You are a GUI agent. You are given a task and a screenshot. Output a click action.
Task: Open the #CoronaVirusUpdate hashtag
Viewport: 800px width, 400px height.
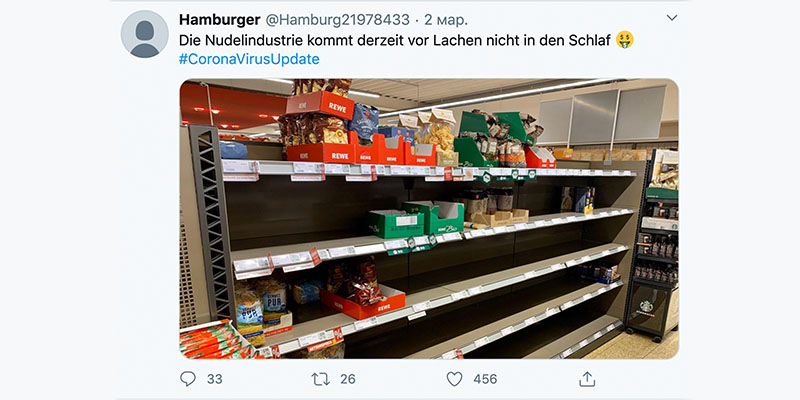point(249,59)
